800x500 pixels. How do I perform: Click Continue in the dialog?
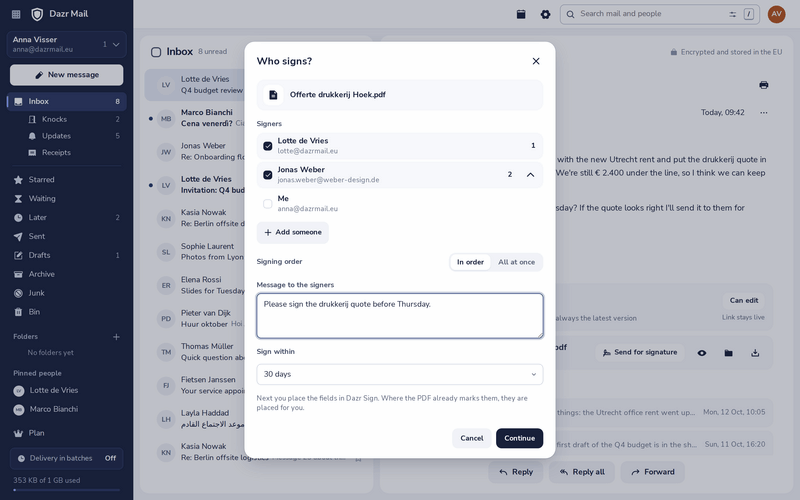[x=519, y=438]
